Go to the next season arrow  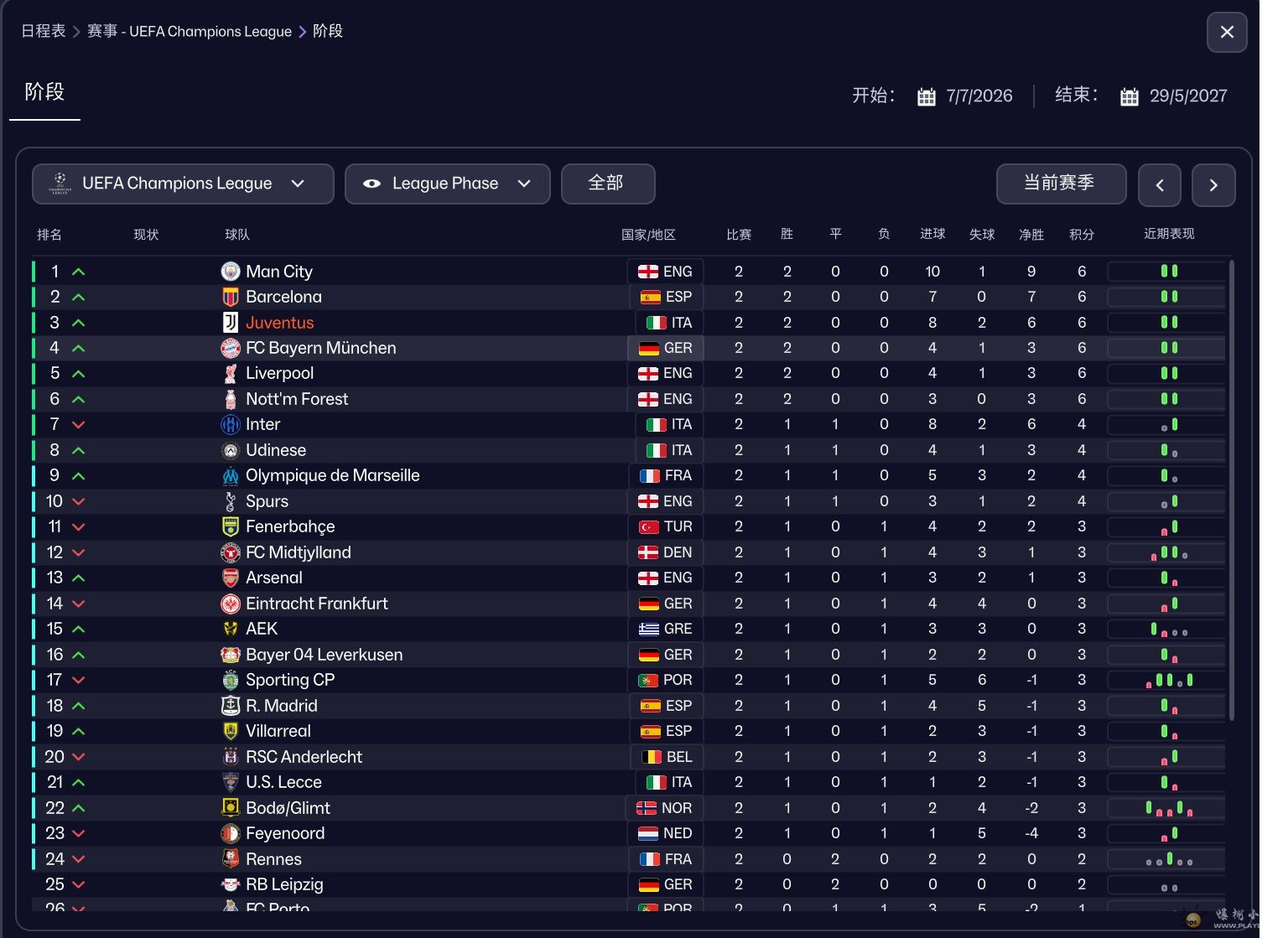(x=1213, y=185)
